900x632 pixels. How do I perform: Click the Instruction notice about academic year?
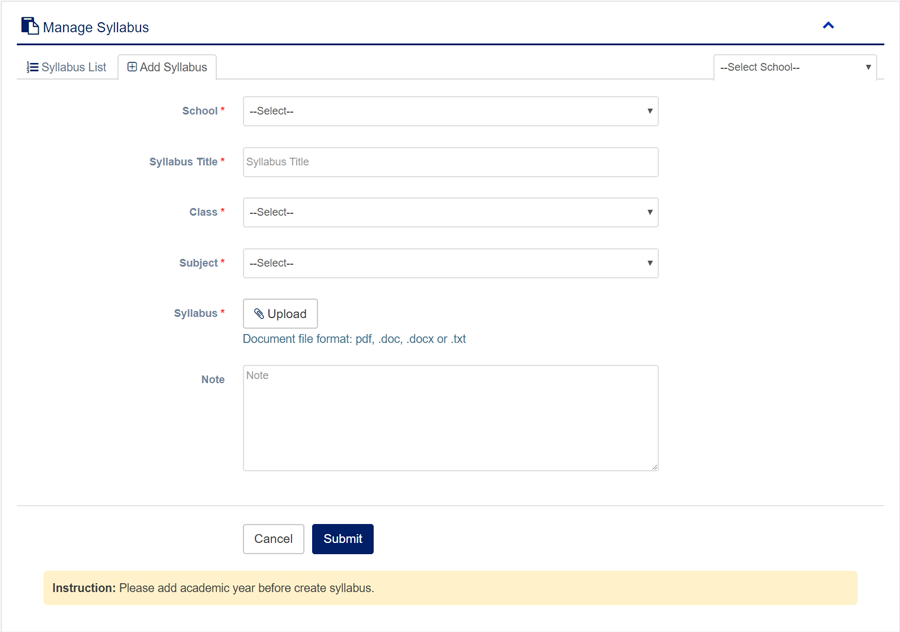(451, 588)
